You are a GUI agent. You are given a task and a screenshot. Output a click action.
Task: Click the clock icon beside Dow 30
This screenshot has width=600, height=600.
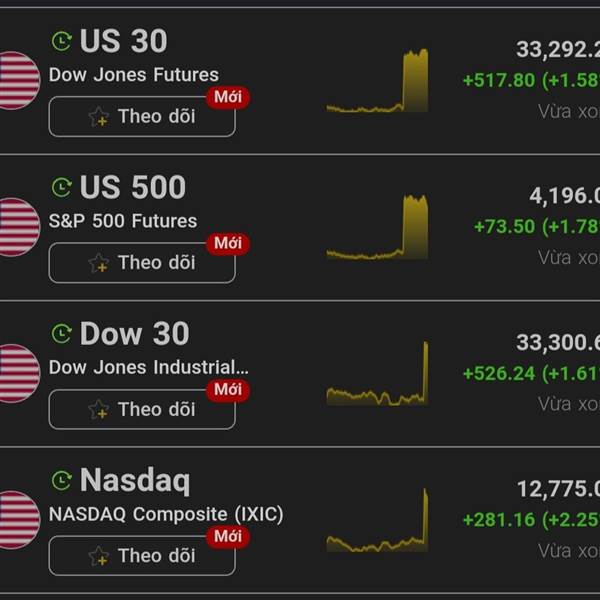click(x=62, y=334)
